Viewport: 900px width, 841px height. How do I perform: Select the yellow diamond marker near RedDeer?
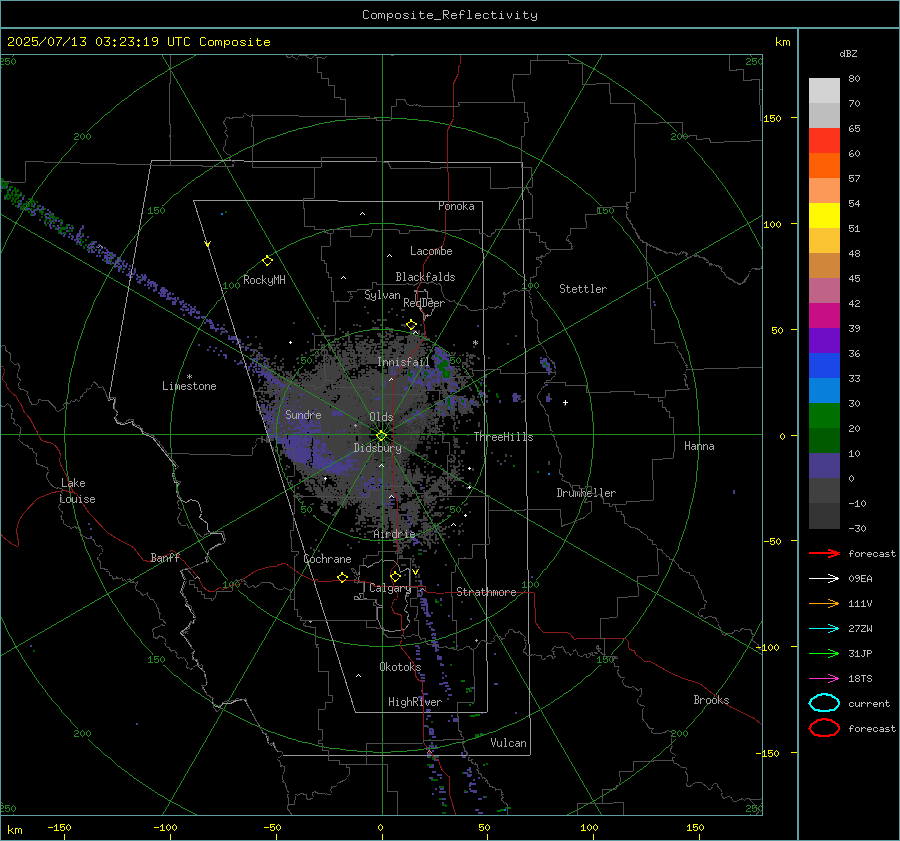[x=411, y=325]
